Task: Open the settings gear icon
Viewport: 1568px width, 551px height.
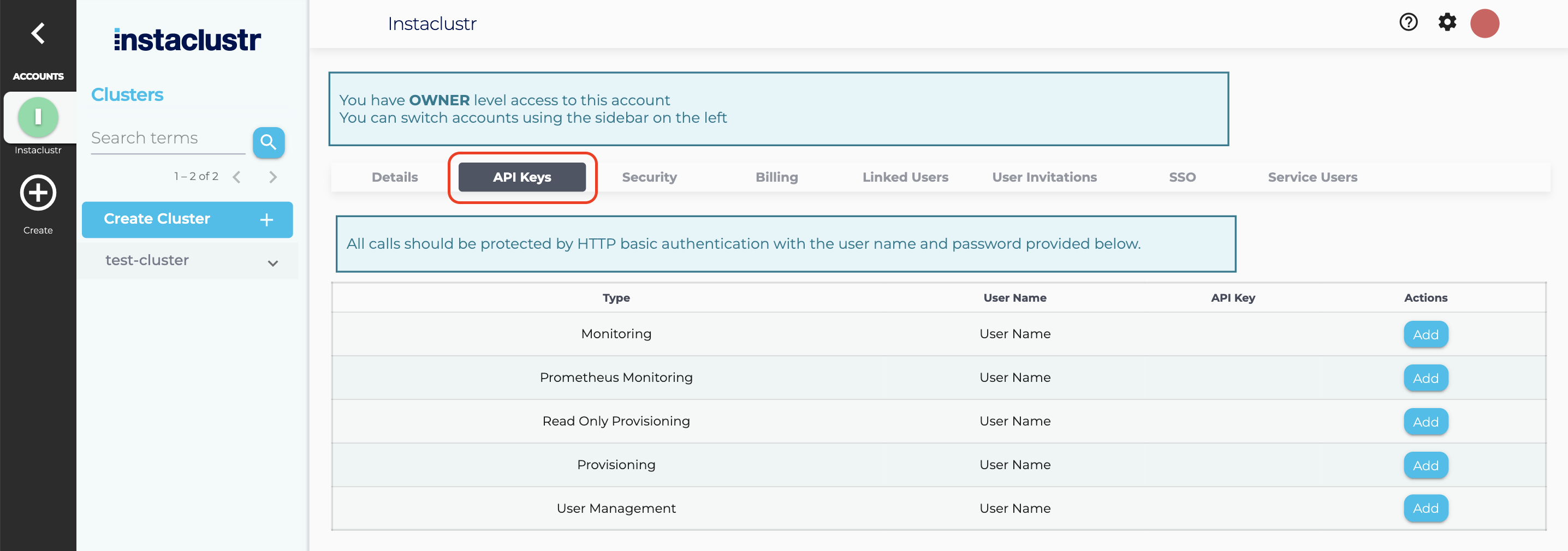Action: (x=1447, y=22)
